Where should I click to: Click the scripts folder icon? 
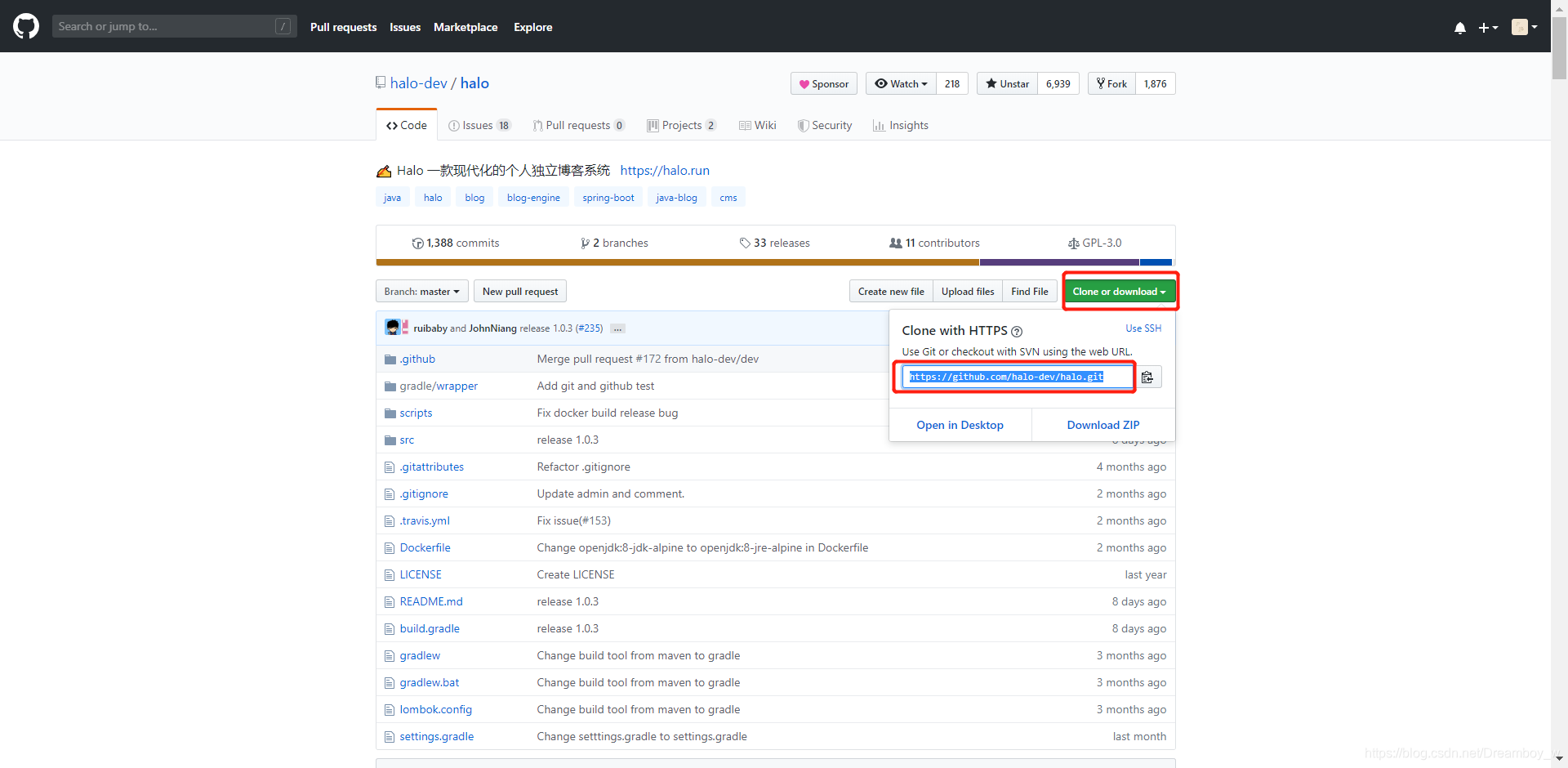(x=390, y=413)
